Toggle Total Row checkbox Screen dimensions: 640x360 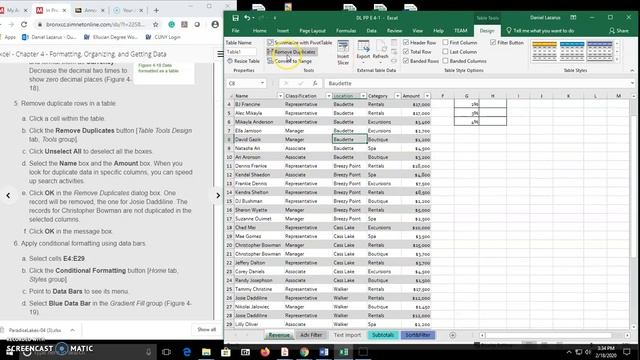pos(406,52)
